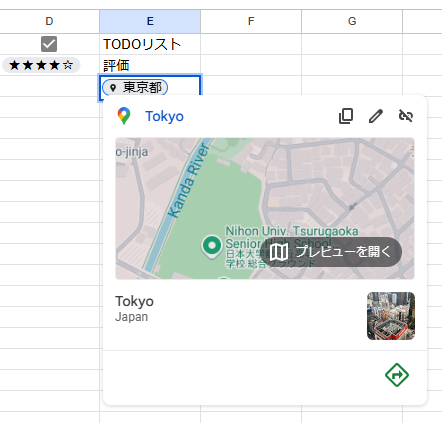Remove the place link with unlink icon

point(406,116)
